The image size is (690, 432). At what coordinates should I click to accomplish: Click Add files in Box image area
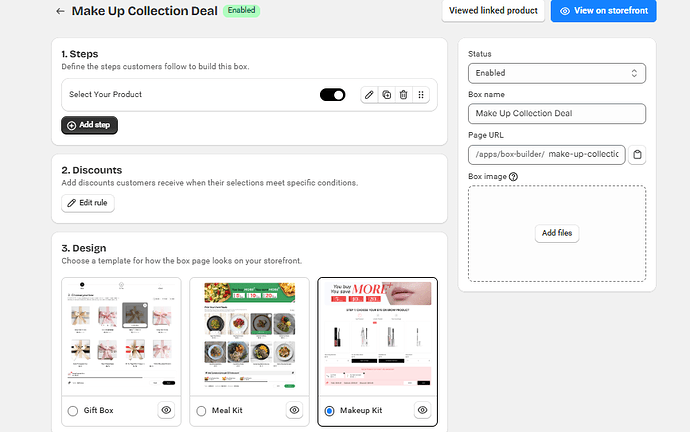pyautogui.click(x=556, y=233)
